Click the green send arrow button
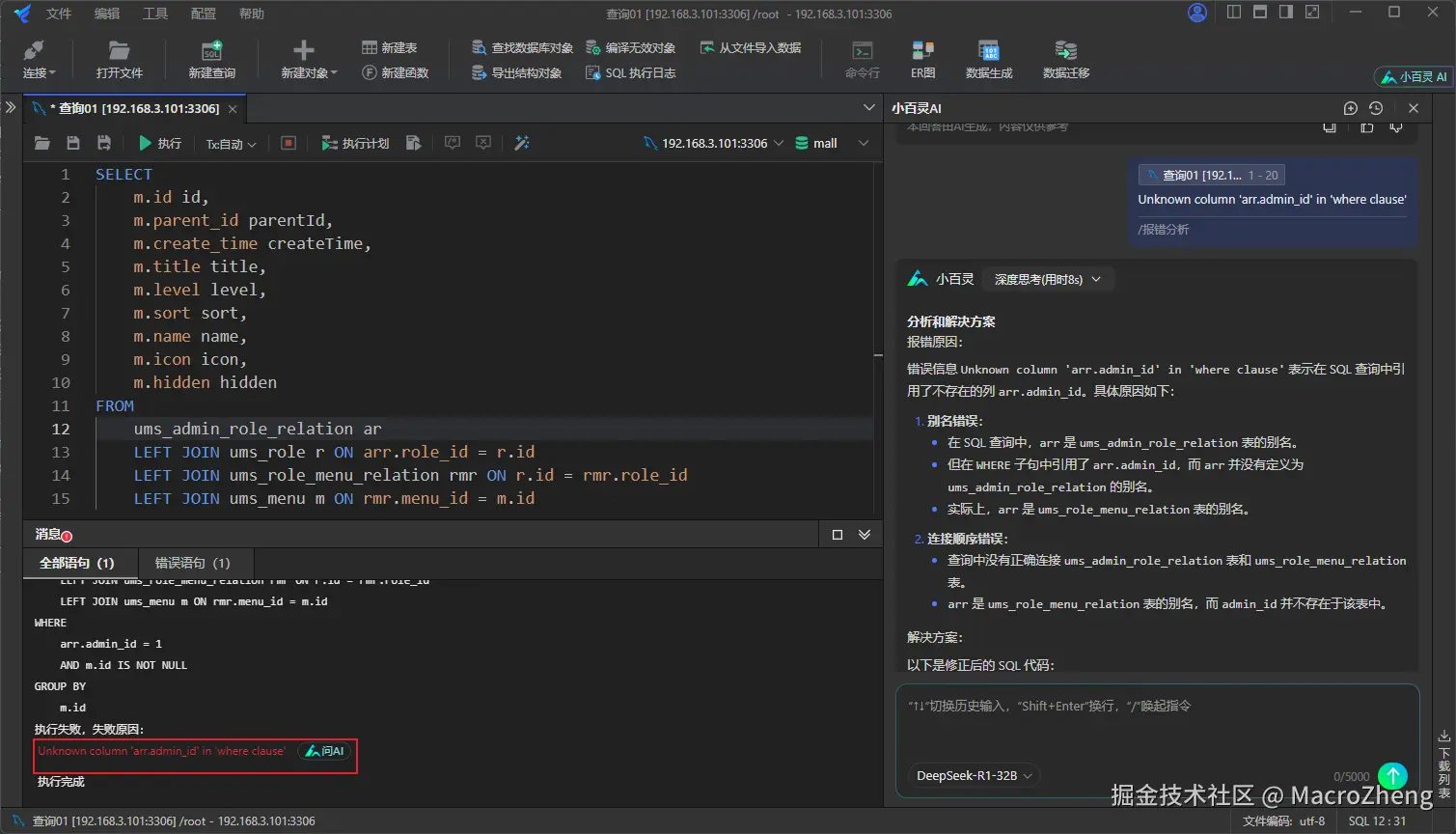The height and width of the screenshot is (834, 1456). pyautogui.click(x=1392, y=775)
